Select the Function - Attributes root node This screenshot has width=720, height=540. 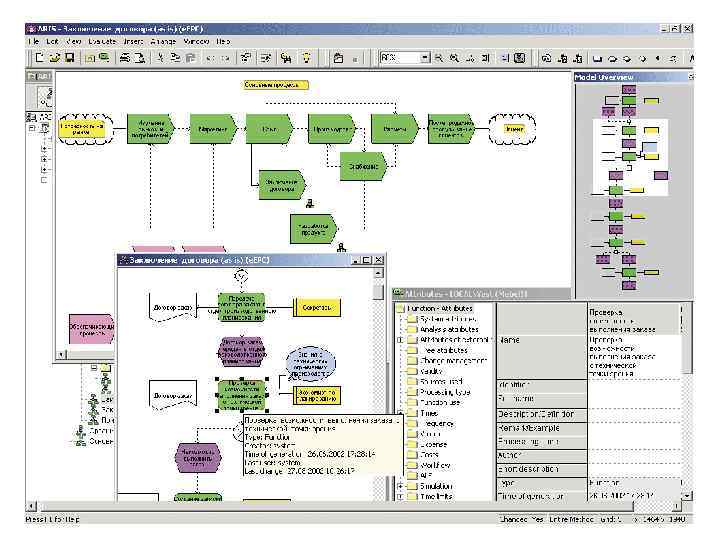pyautogui.click(x=439, y=309)
